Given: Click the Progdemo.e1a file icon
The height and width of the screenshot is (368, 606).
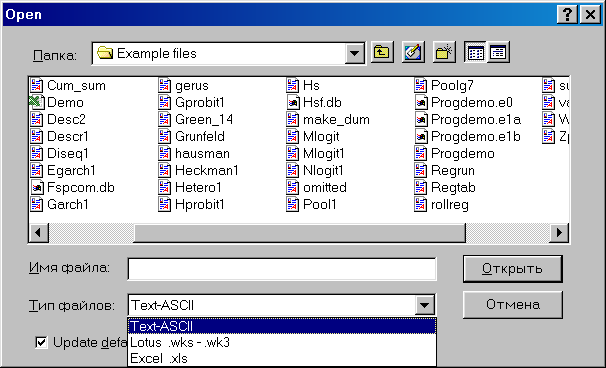Looking at the screenshot, I should click(421, 119).
